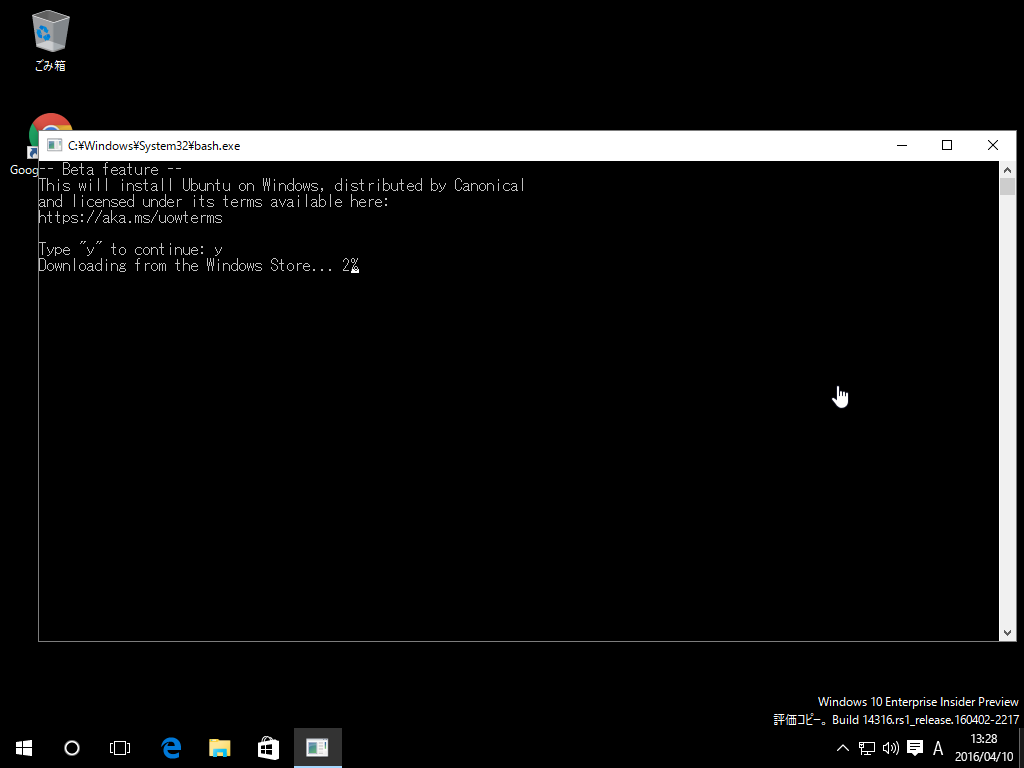Click the console vertical scrollbar thumb
This screenshot has height=768, width=1024.
(x=1007, y=187)
